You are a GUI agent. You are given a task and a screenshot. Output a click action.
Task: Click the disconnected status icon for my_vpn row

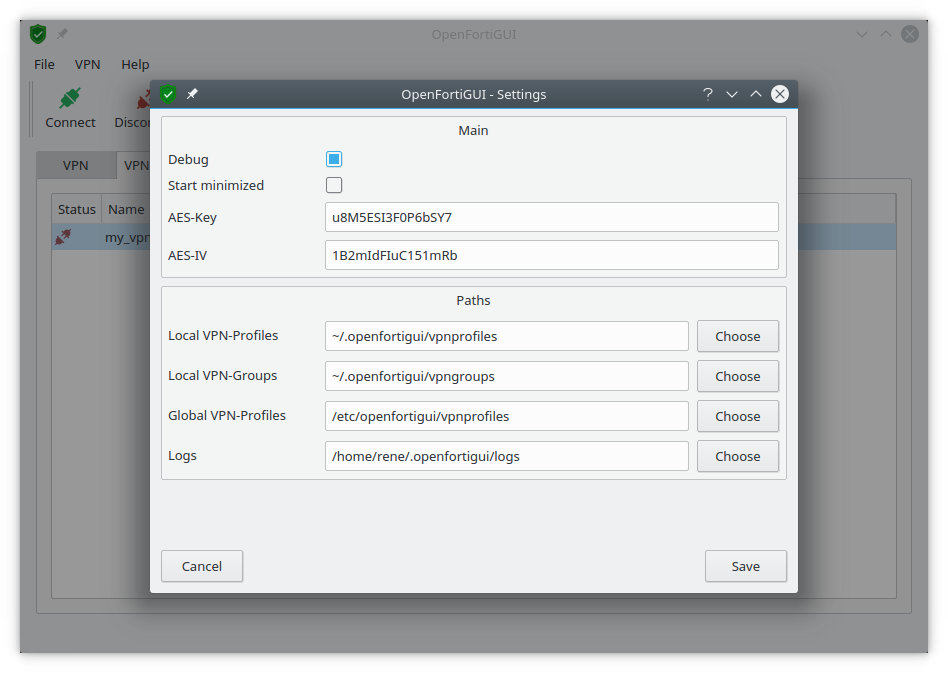63,236
